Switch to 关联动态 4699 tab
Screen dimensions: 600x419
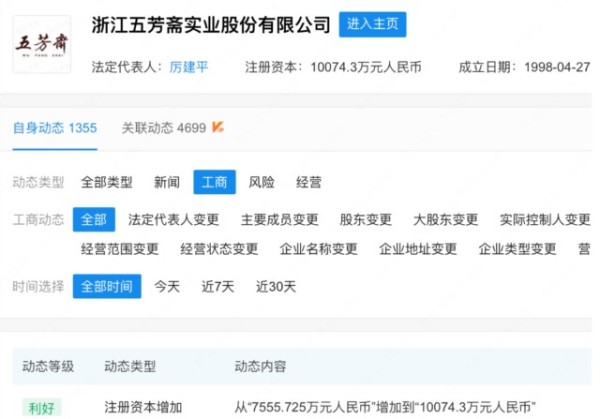click(x=164, y=128)
